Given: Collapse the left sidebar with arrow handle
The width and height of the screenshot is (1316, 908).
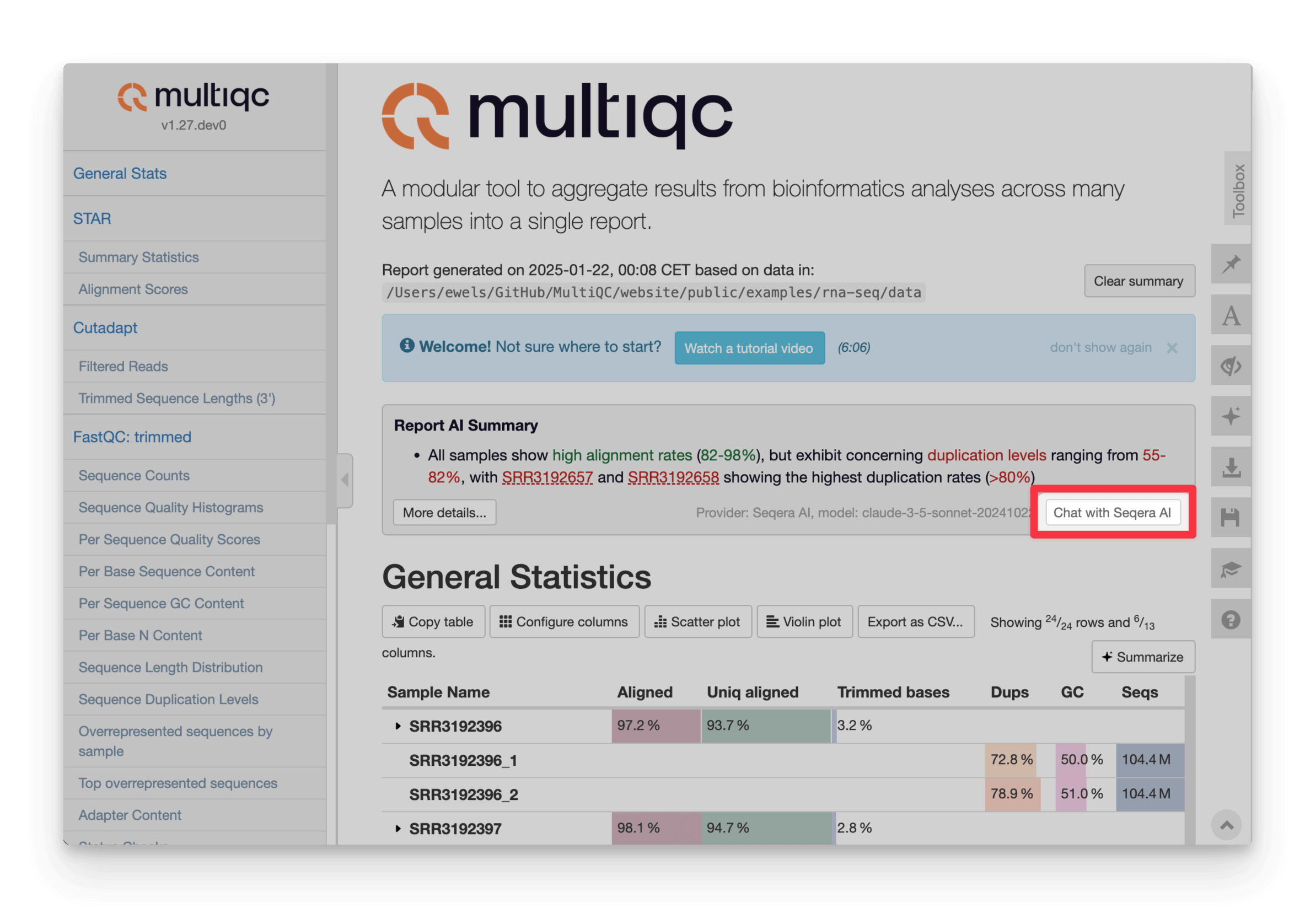Looking at the screenshot, I should tap(345, 480).
